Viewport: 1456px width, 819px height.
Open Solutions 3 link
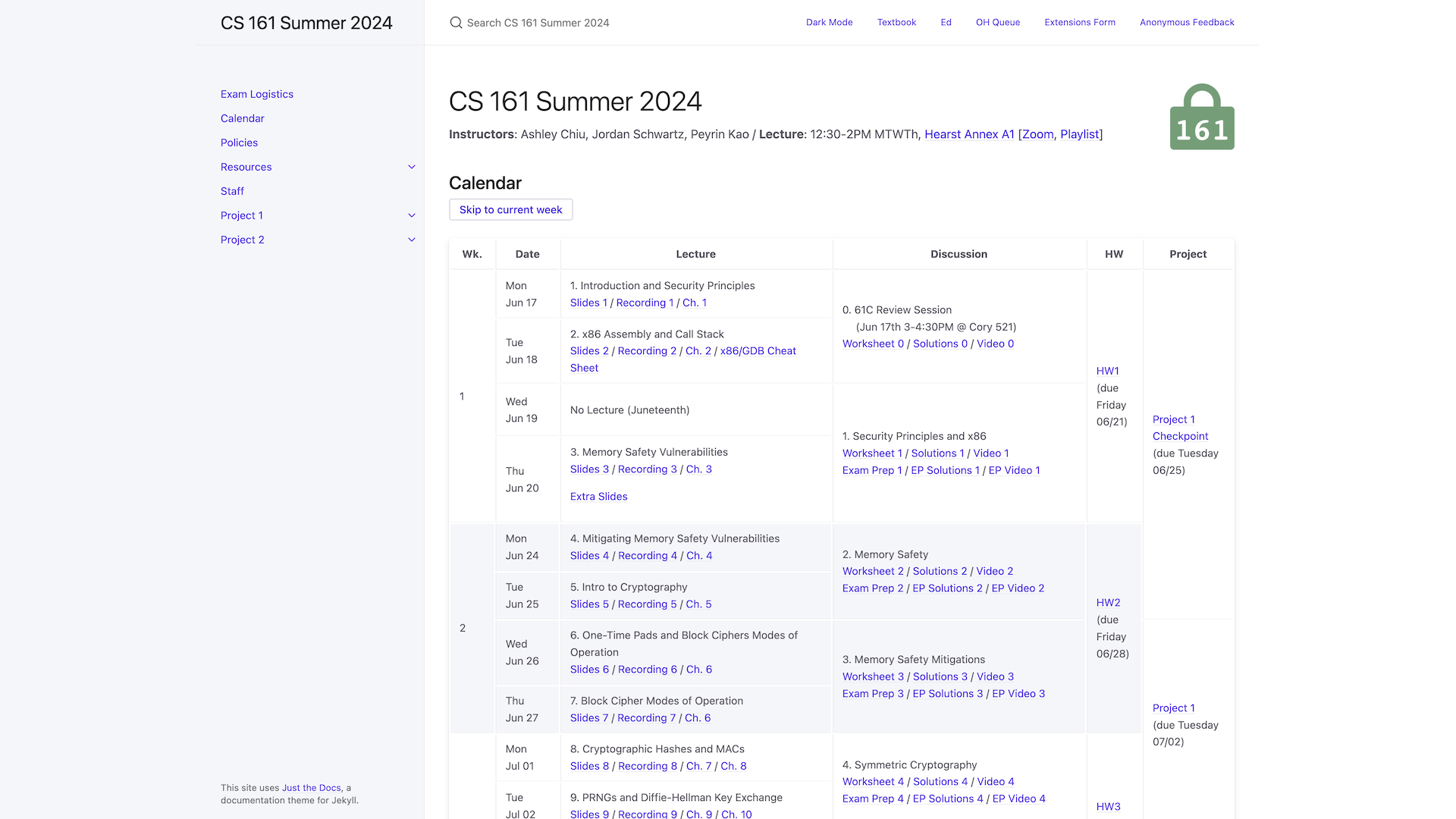click(940, 676)
